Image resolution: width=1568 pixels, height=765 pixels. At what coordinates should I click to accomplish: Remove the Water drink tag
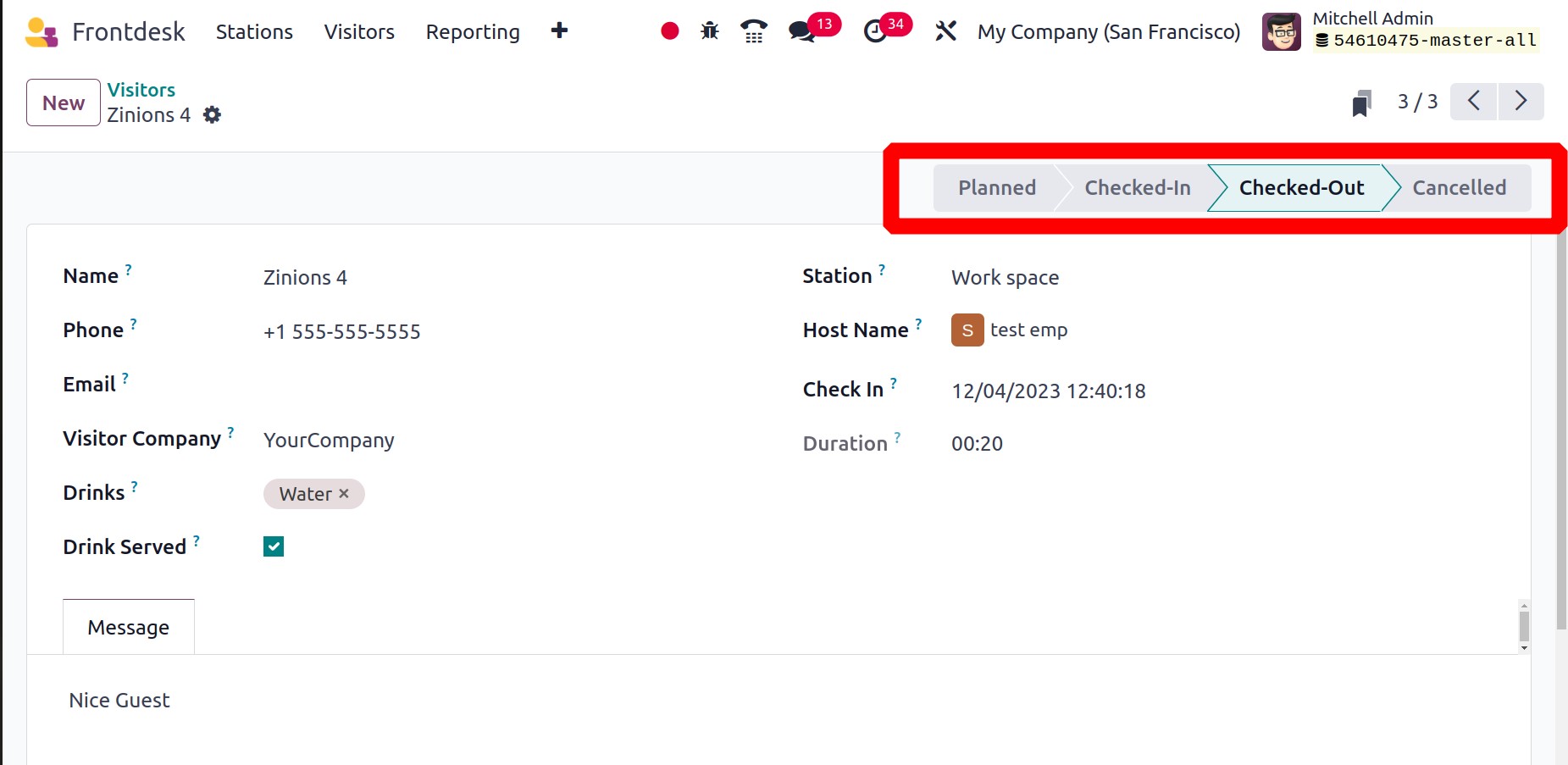click(344, 493)
